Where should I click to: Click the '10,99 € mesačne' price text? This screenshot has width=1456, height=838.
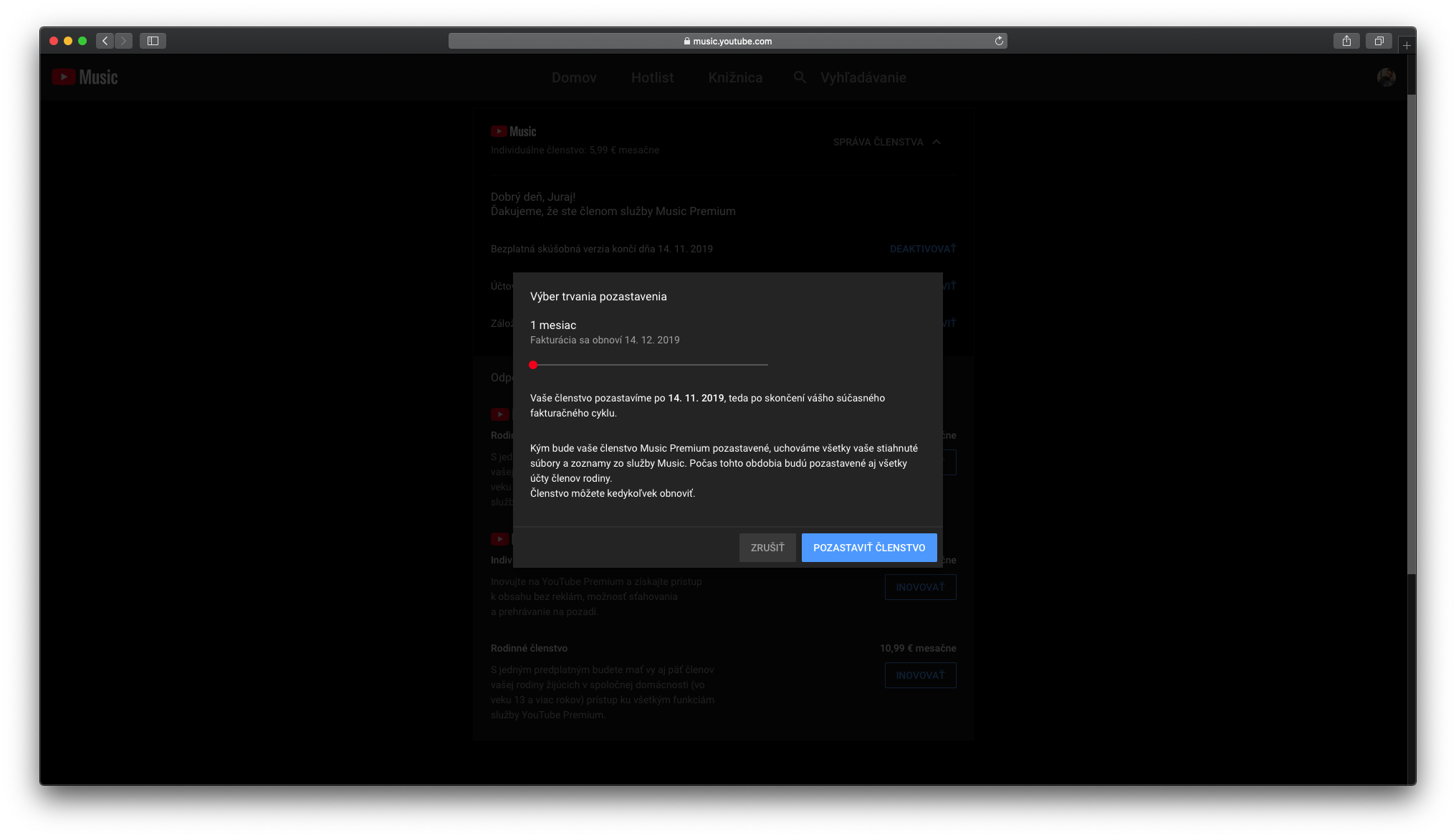tap(918, 648)
